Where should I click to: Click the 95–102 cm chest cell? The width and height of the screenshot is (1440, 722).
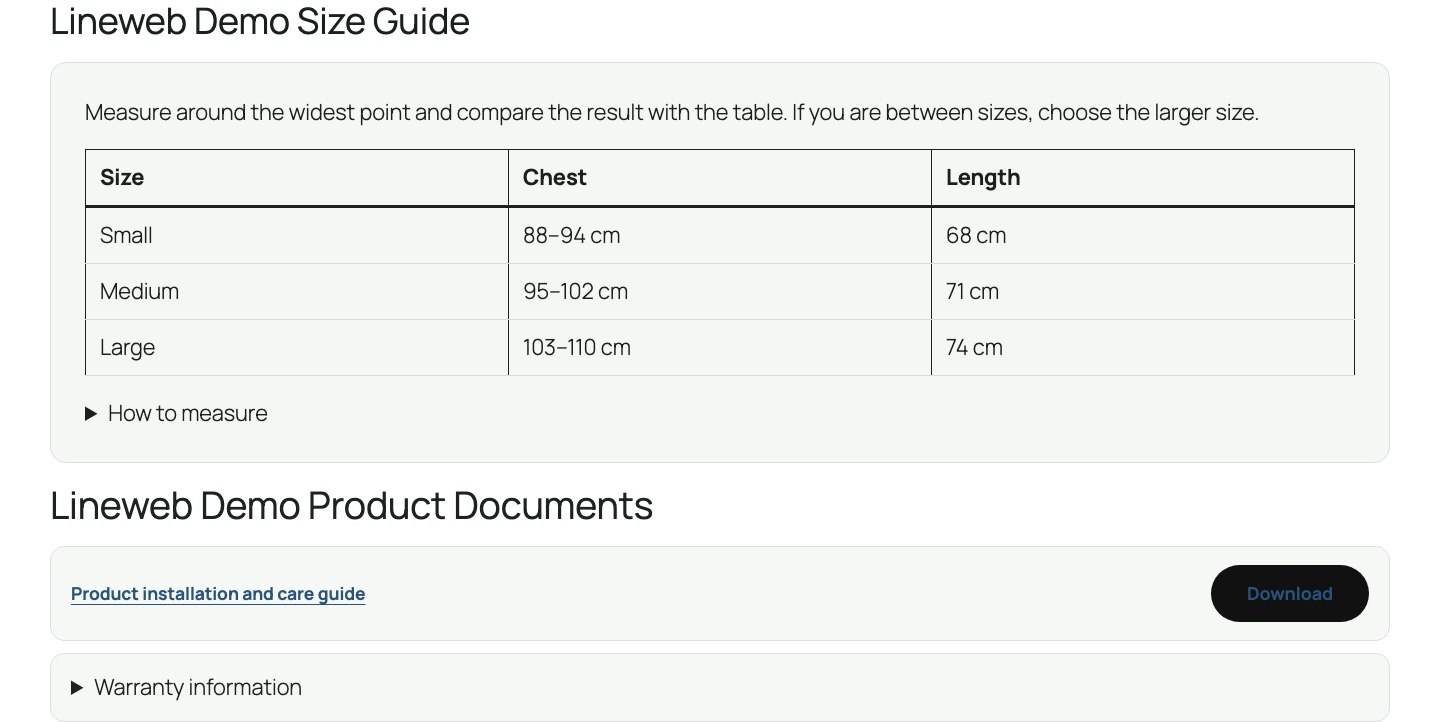[x=720, y=292]
